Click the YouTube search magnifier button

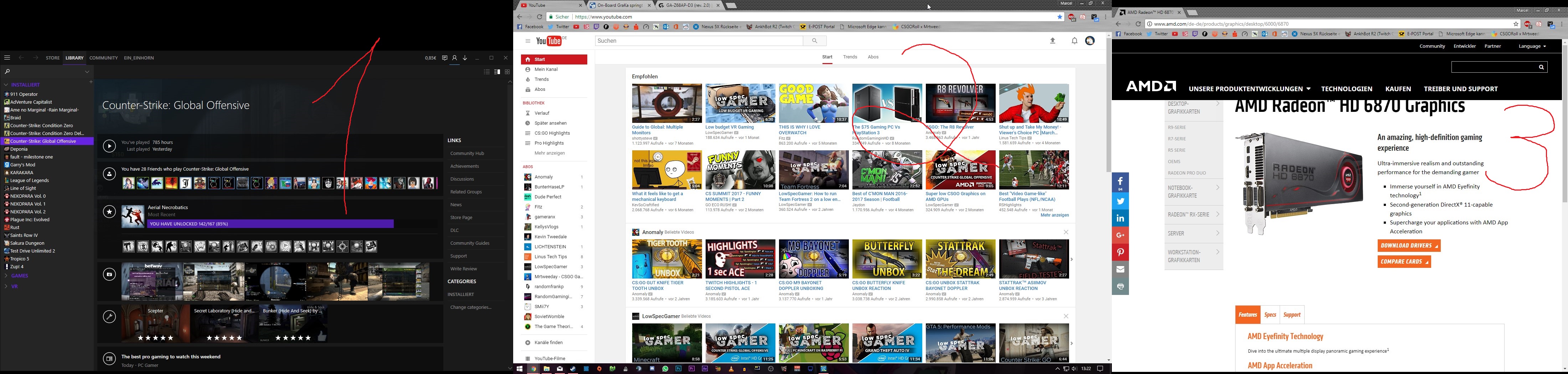(x=814, y=41)
